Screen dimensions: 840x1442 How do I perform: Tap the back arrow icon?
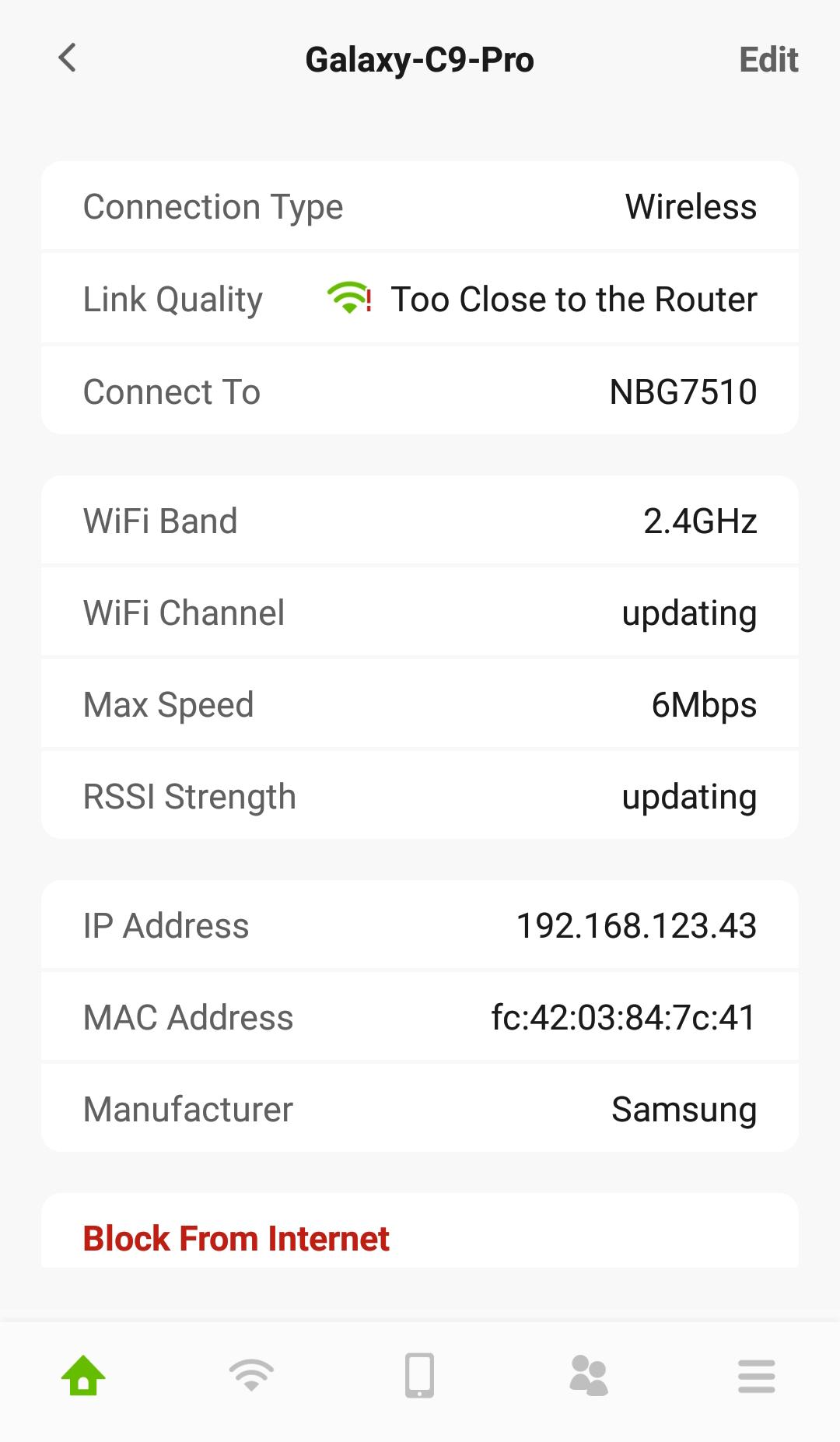tap(68, 58)
